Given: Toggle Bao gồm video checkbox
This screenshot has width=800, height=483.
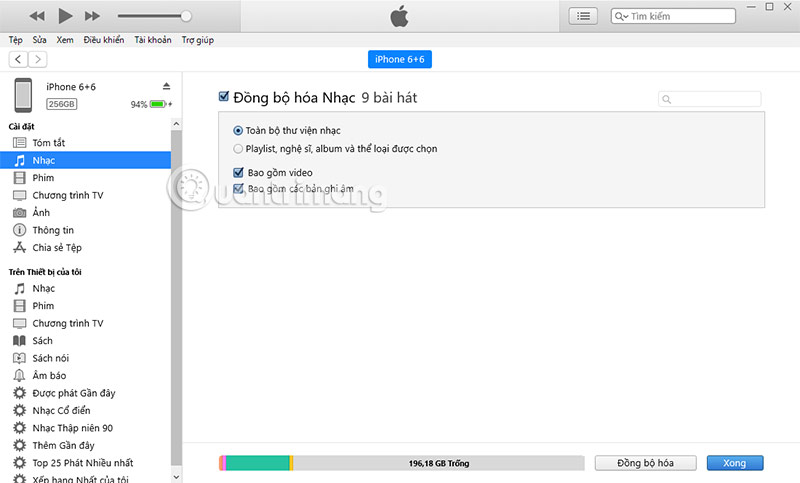Looking at the screenshot, I should click(238, 172).
